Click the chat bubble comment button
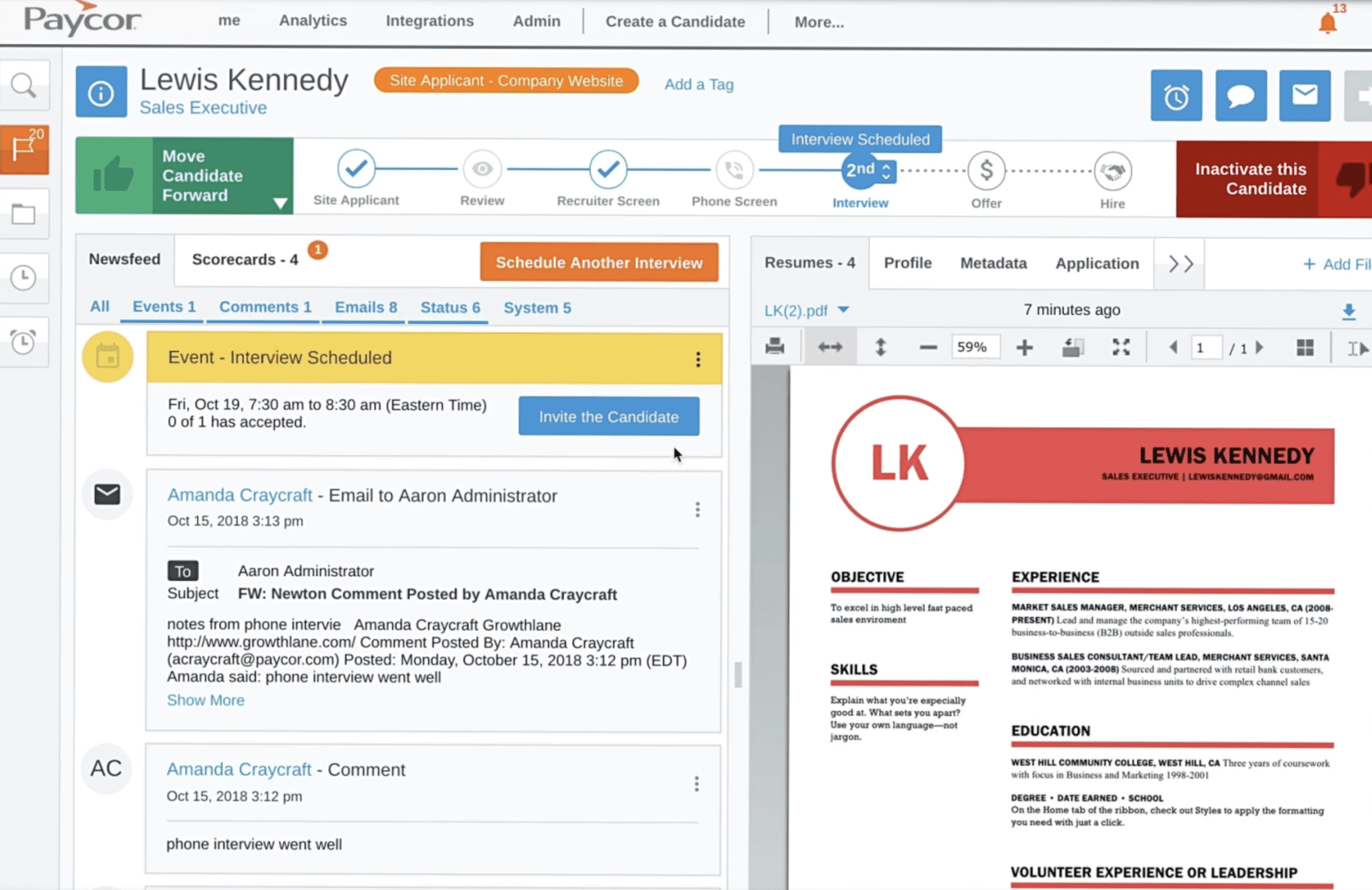This screenshot has width=1372, height=890. click(x=1240, y=96)
